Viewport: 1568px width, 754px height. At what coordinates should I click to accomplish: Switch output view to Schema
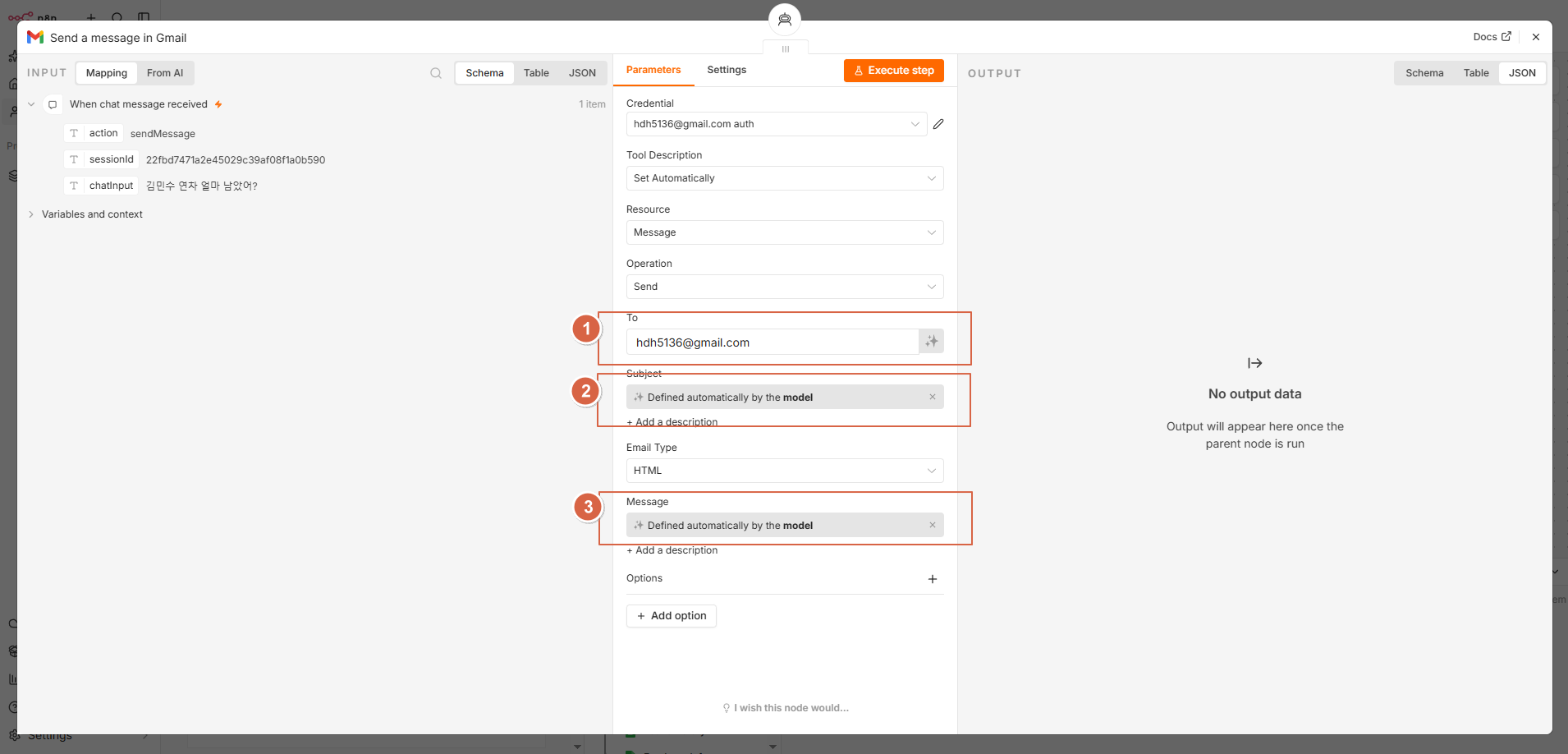[1424, 73]
